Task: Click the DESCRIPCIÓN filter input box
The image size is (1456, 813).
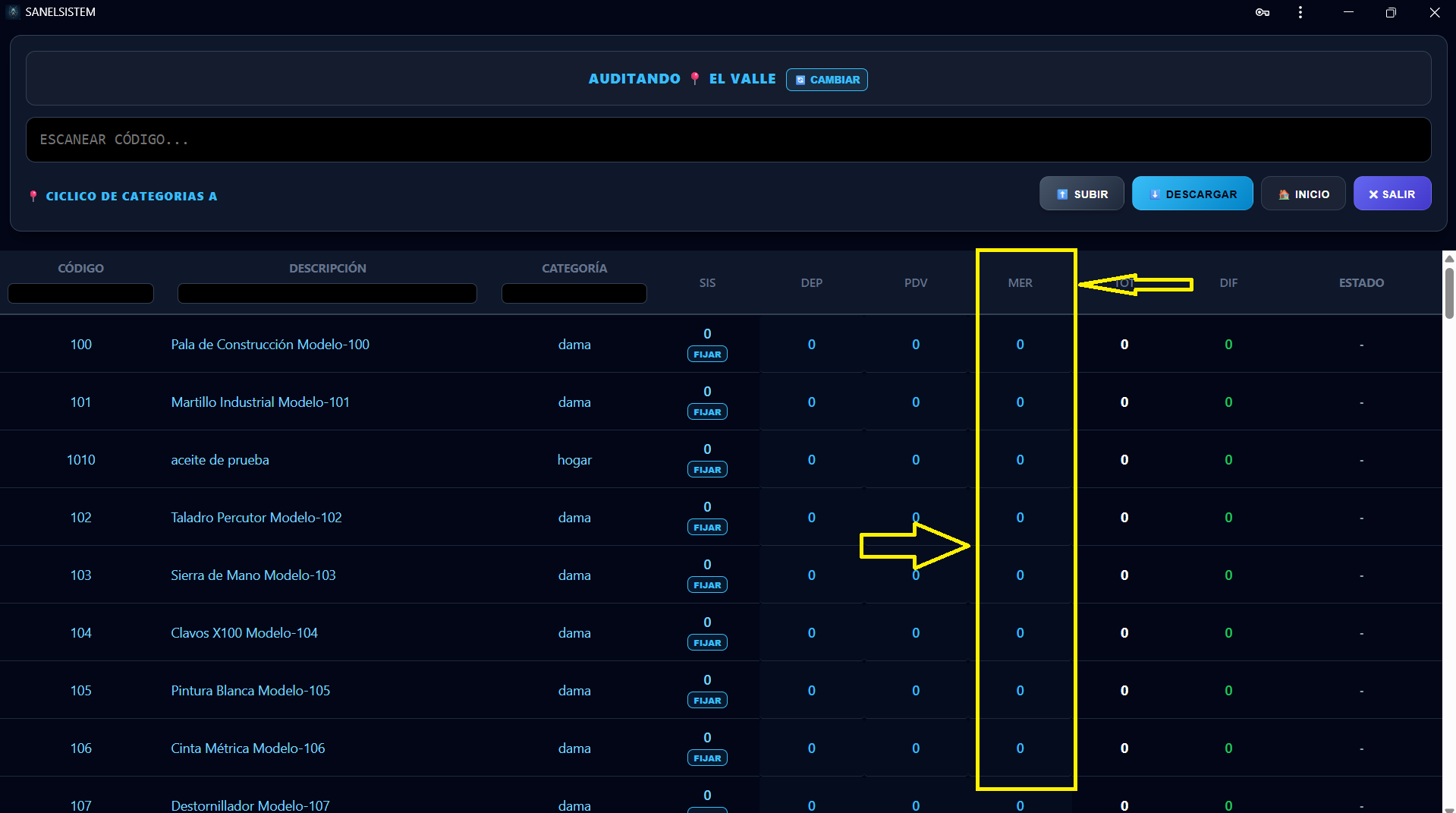Action: 327,293
